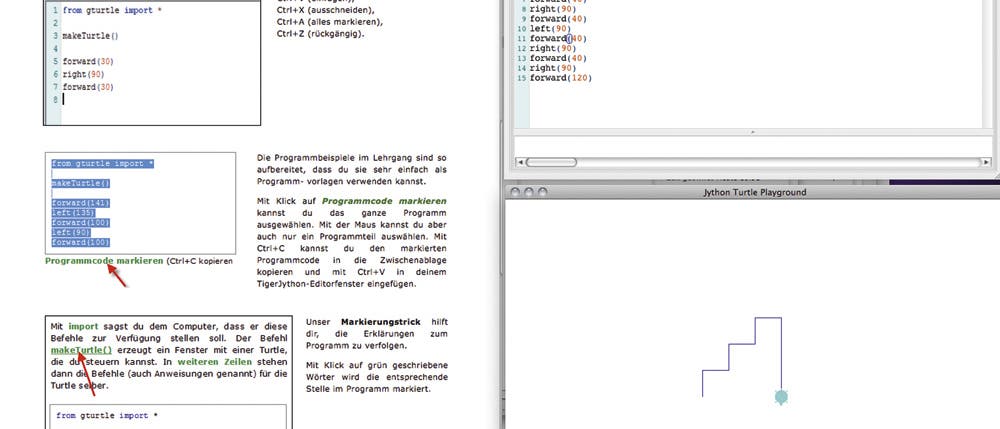This screenshot has height=429, width=1000.
Task: Click line 7 'forward(30)' in the sample editor
Action: pos(87,87)
